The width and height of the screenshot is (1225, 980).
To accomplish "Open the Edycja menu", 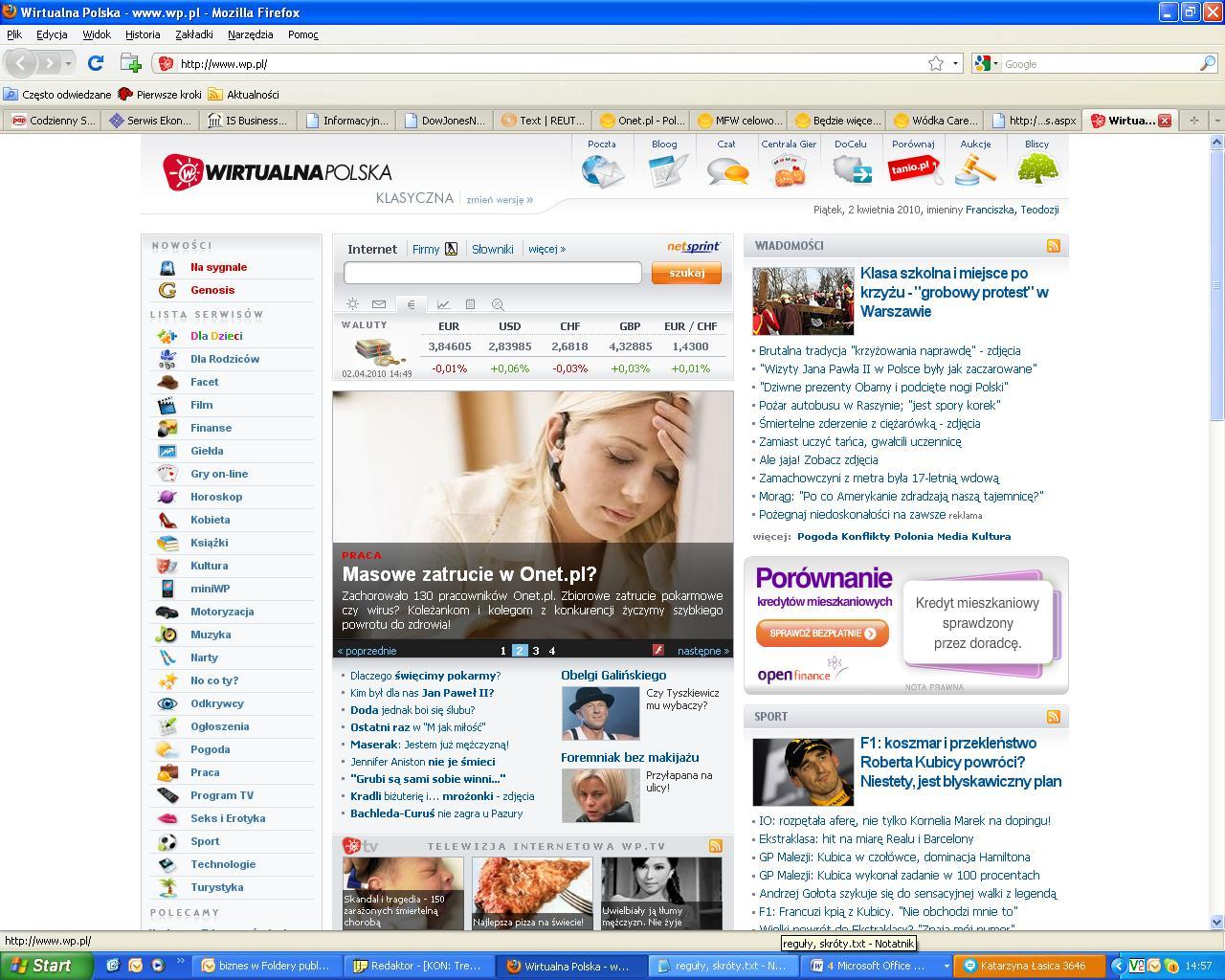I will (52, 34).
